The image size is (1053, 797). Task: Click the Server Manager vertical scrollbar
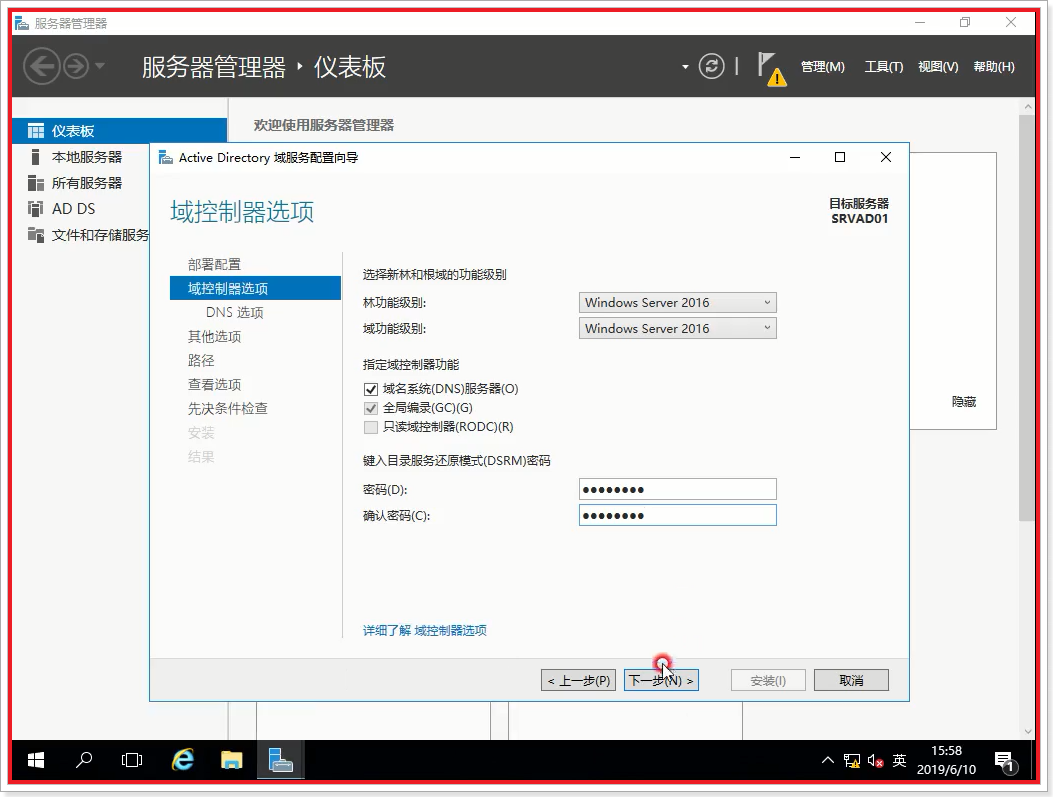[1027, 318]
